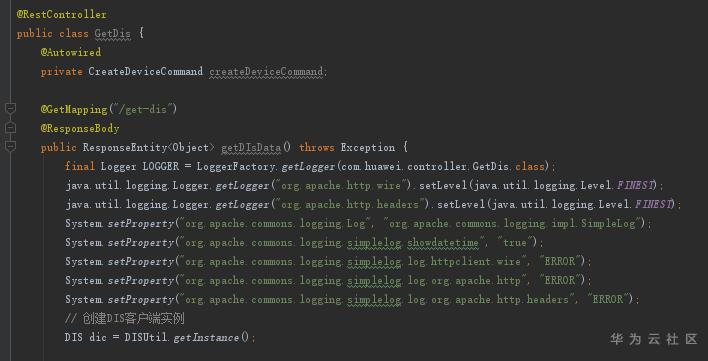Viewport: 708px width, 361px height.
Task: Select the "org.apache.commons.logging.Log" string
Action: pos(277,223)
